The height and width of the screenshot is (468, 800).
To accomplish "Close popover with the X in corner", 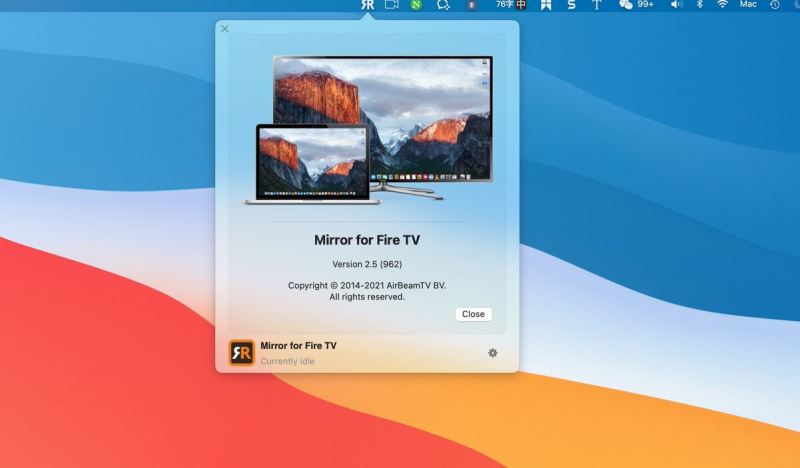I will pyautogui.click(x=225, y=29).
